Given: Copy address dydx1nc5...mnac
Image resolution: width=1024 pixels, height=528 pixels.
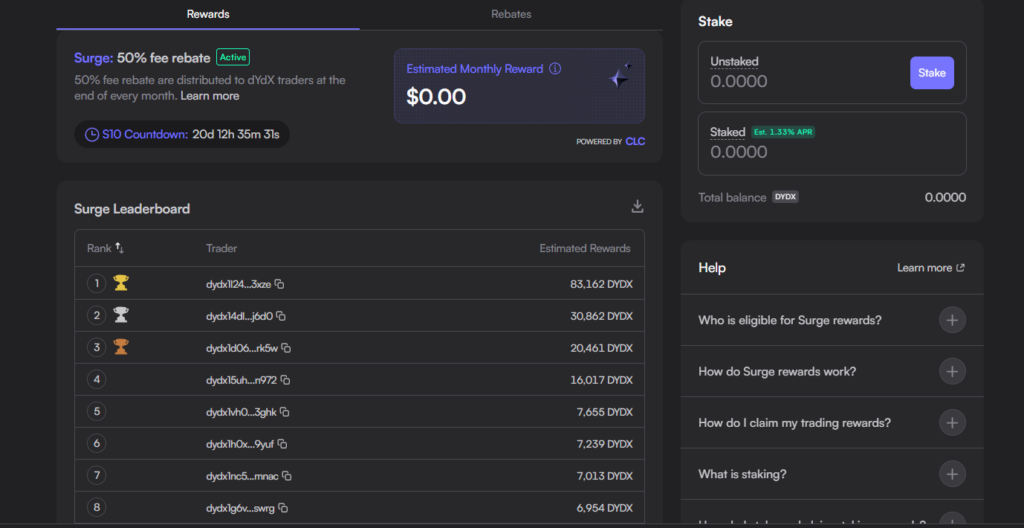Looking at the screenshot, I should 287,476.
